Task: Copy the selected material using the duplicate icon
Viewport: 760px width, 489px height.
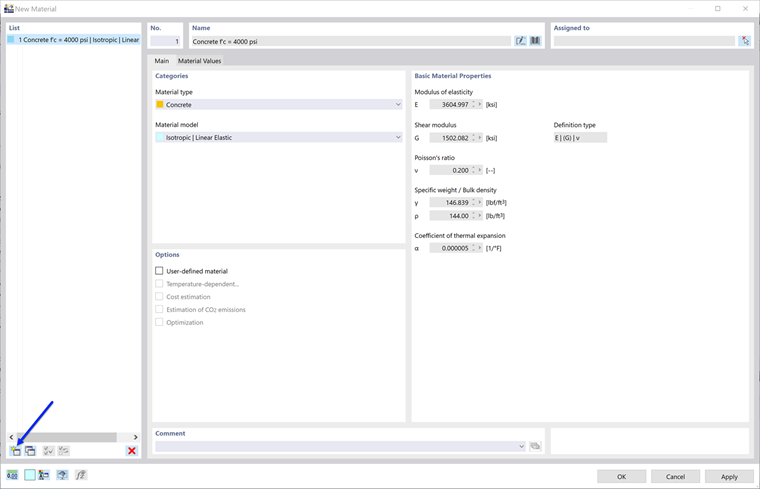Action: coord(30,451)
